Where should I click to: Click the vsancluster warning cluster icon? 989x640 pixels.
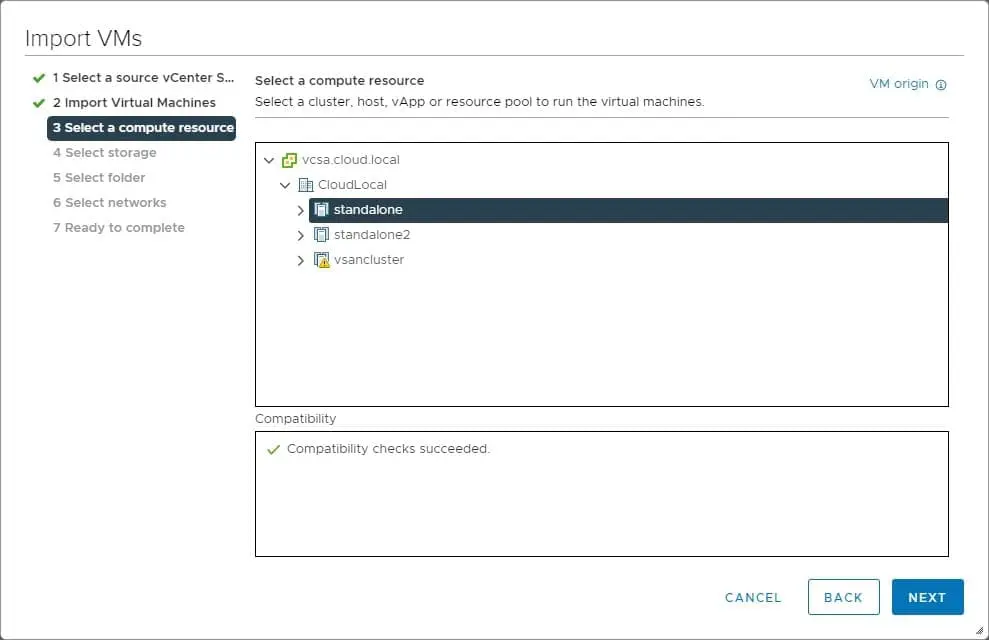point(321,260)
